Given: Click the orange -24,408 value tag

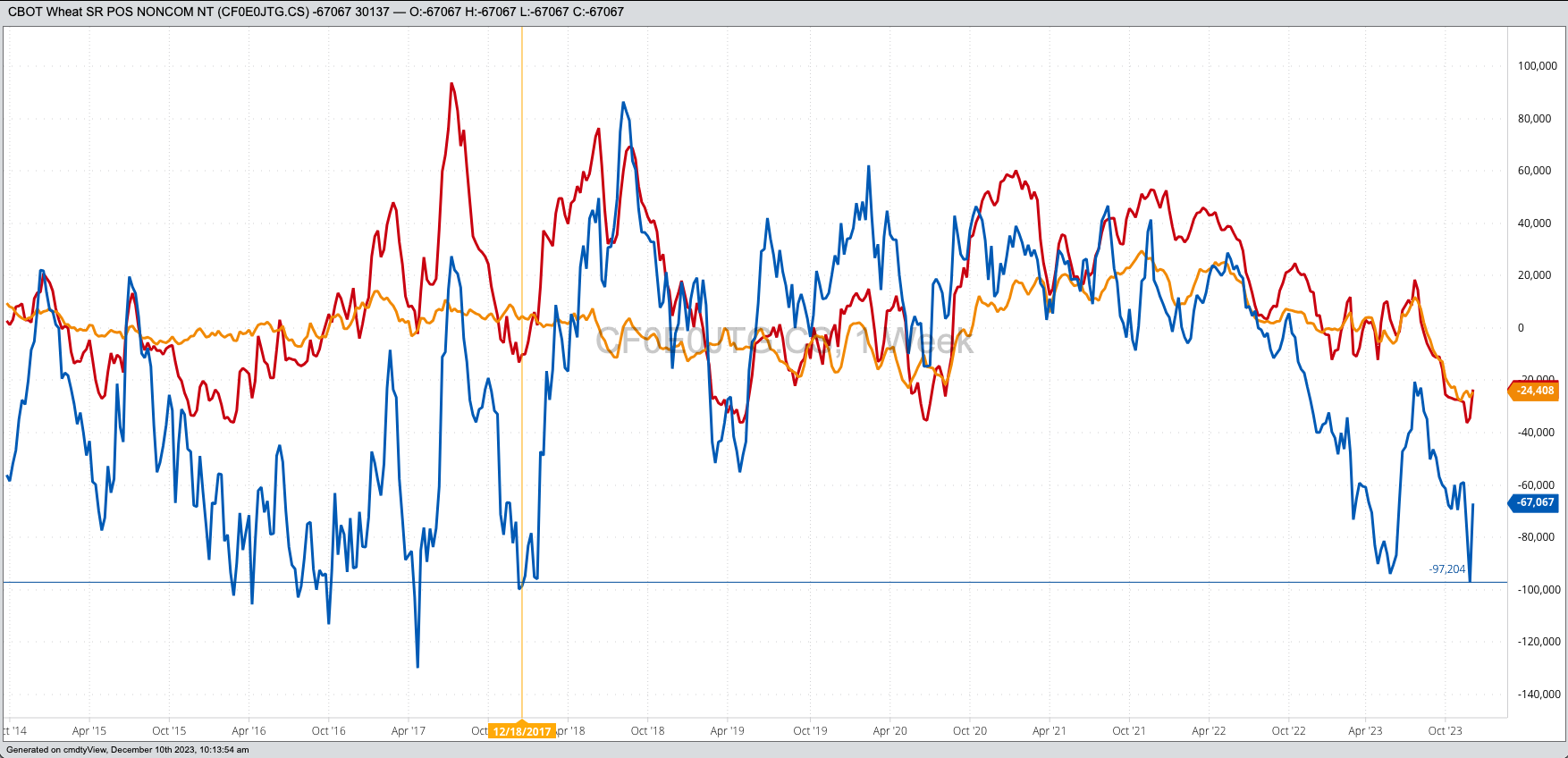Looking at the screenshot, I should click(x=1535, y=391).
